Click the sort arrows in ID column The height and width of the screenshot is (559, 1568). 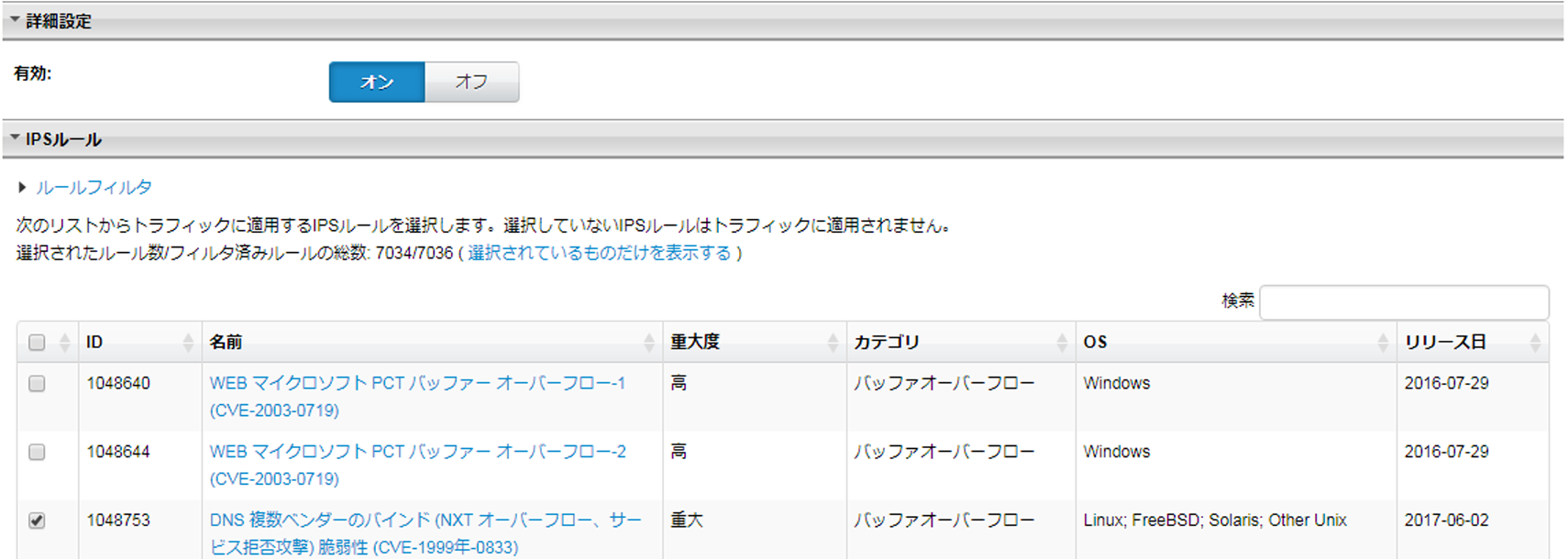[x=188, y=343]
